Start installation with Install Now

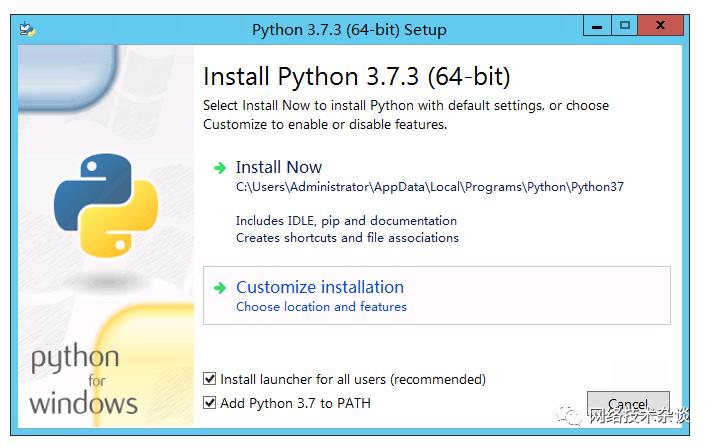point(279,167)
